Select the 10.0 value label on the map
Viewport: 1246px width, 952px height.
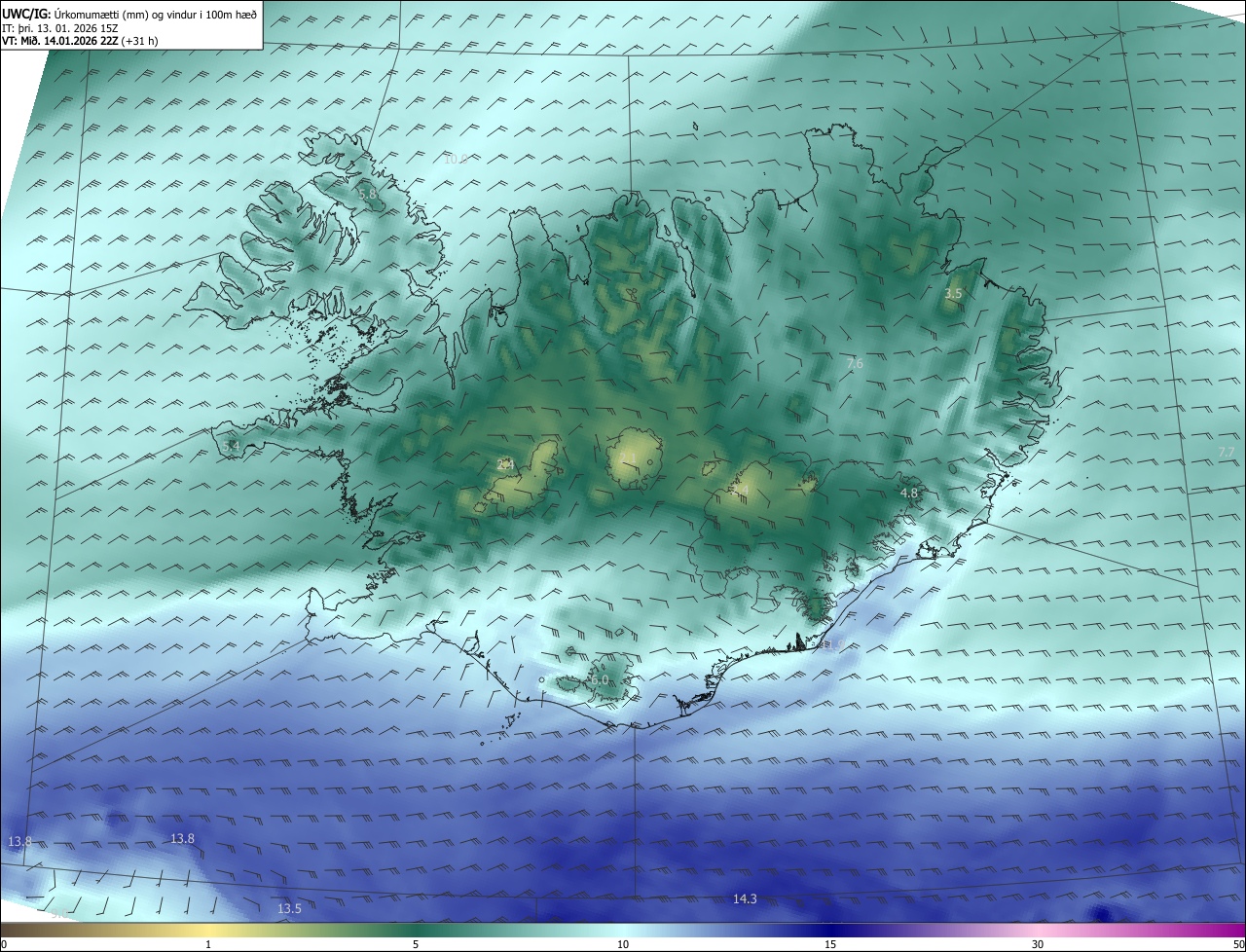pos(455,158)
